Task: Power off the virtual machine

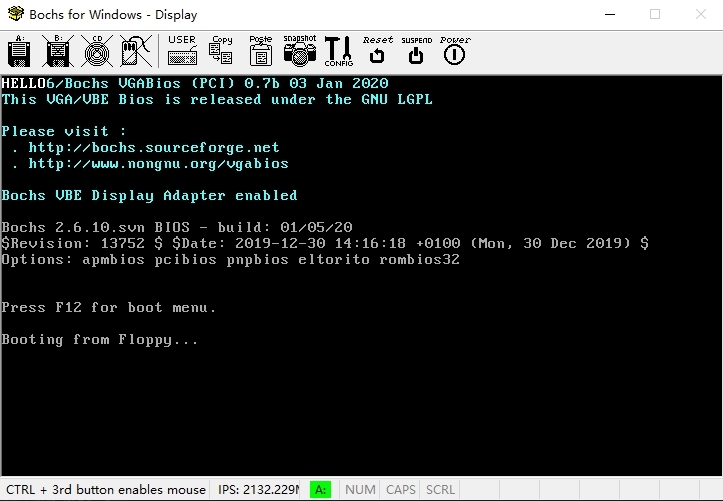Action: coord(455,51)
